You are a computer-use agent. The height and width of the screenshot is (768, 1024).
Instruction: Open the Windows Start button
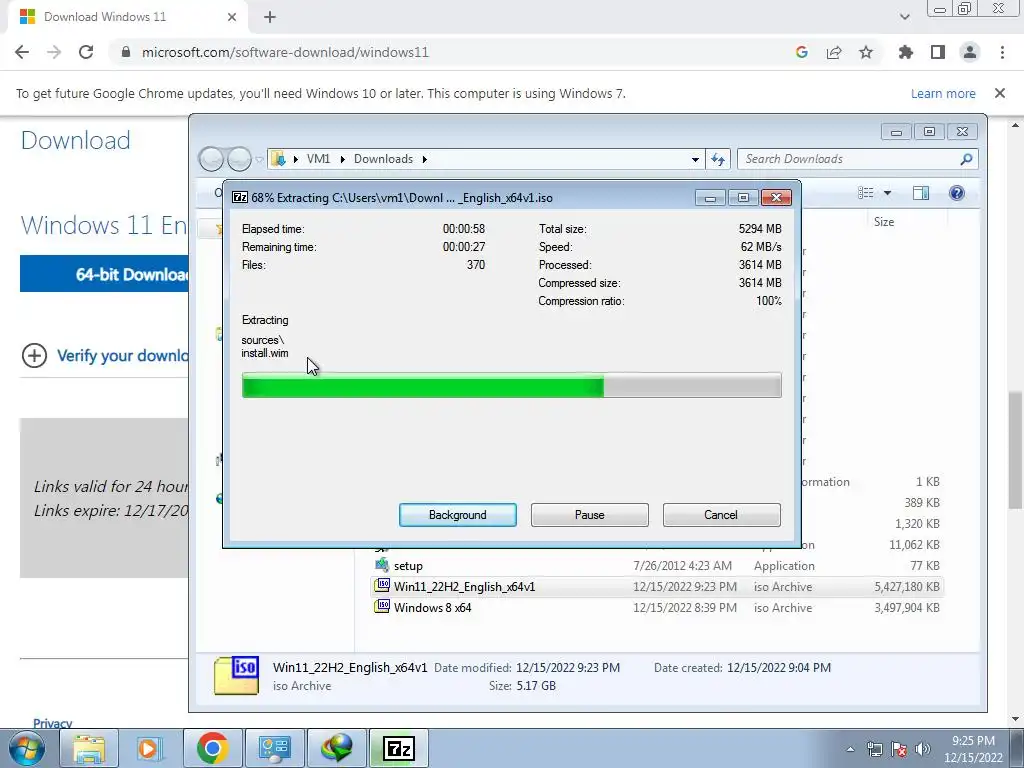click(26, 748)
